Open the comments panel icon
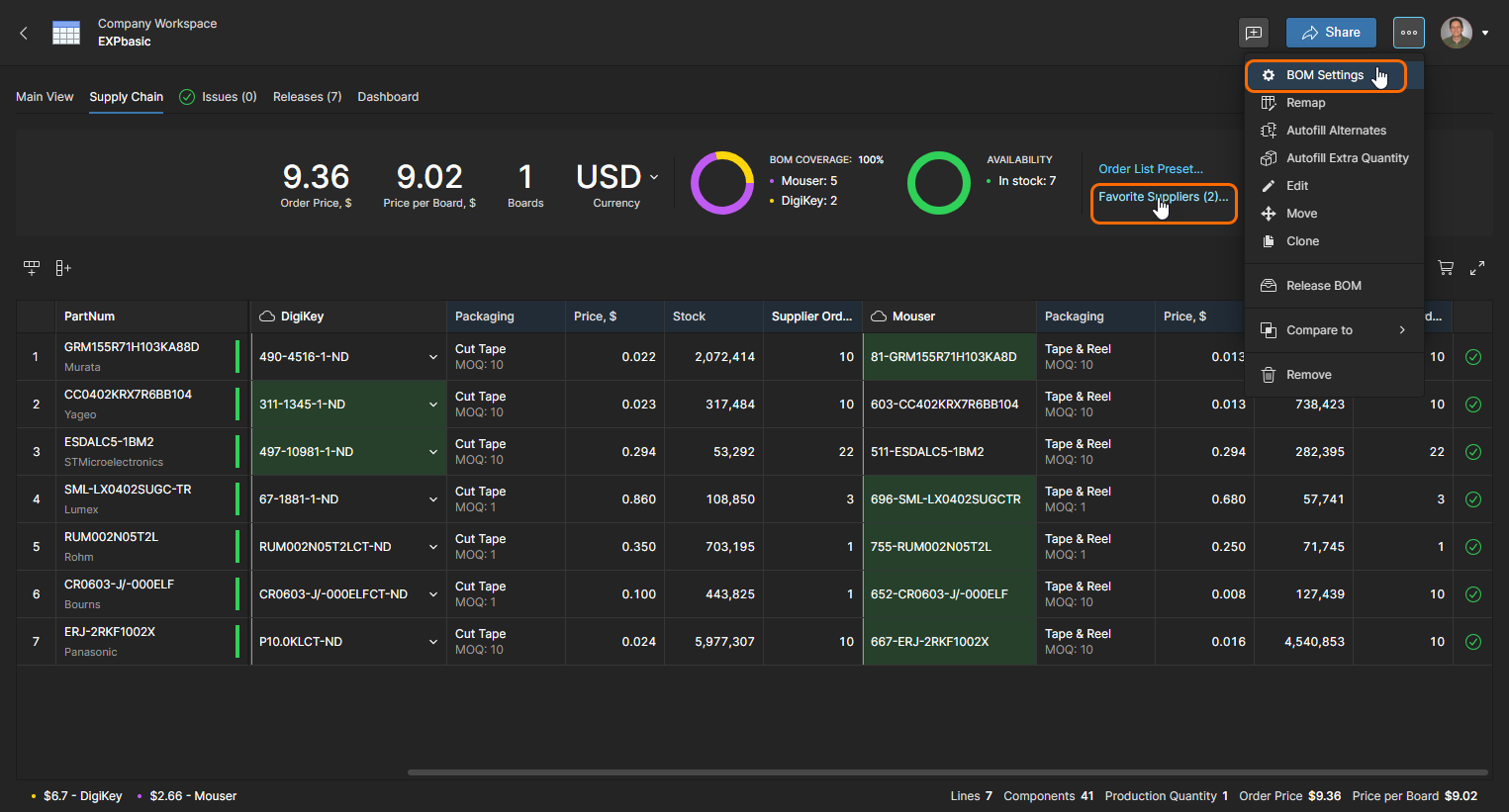This screenshot has height=812, width=1509. [1254, 33]
